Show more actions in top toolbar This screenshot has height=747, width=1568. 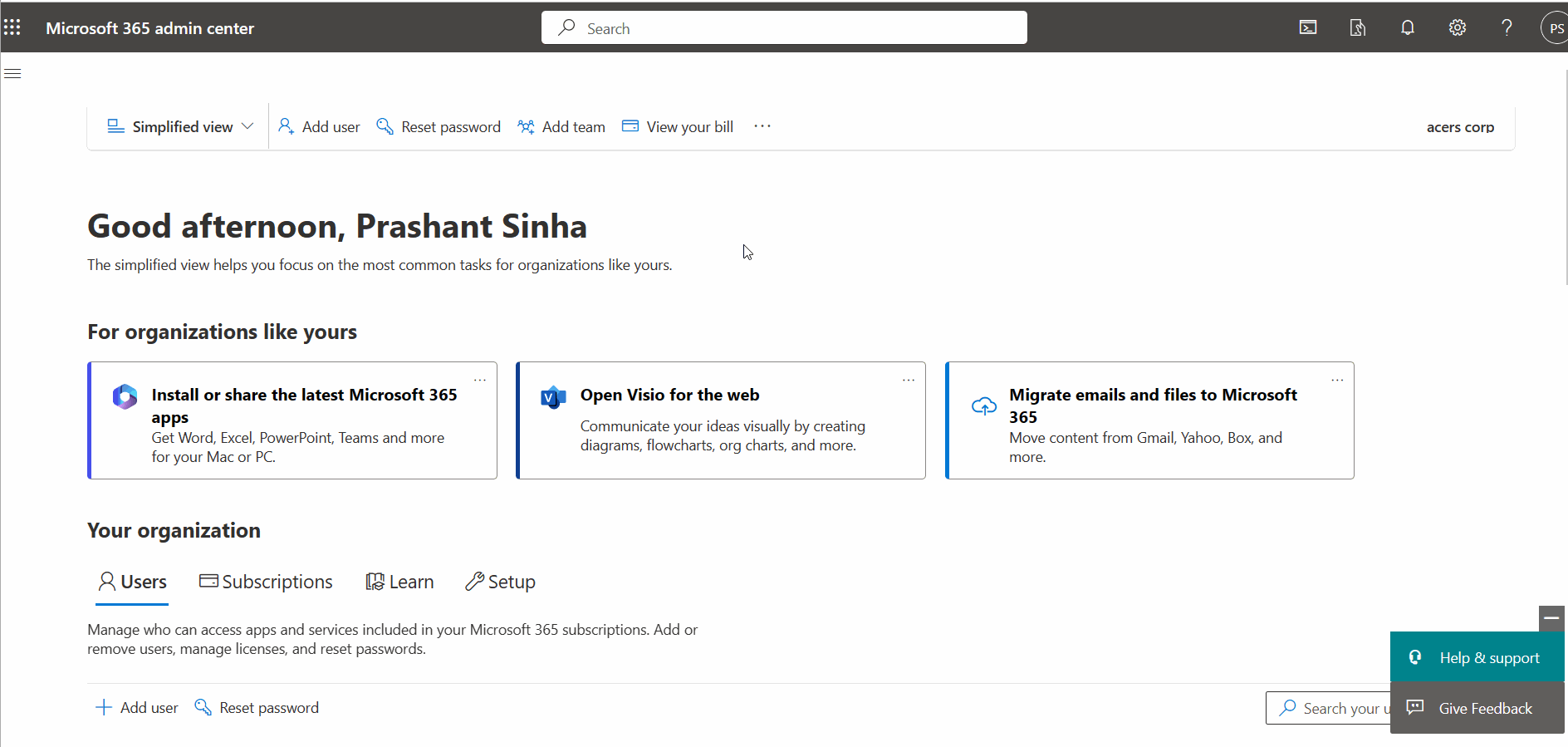click(x=762, y=126)
